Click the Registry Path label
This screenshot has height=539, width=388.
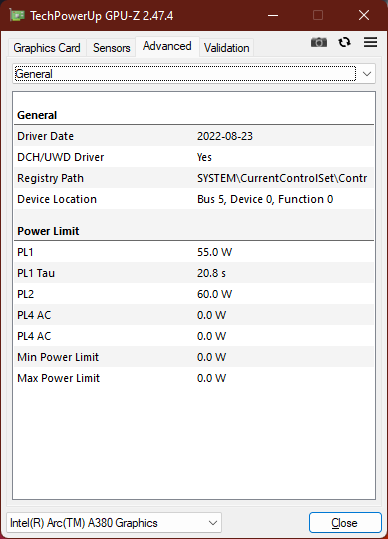pos(51,178)
